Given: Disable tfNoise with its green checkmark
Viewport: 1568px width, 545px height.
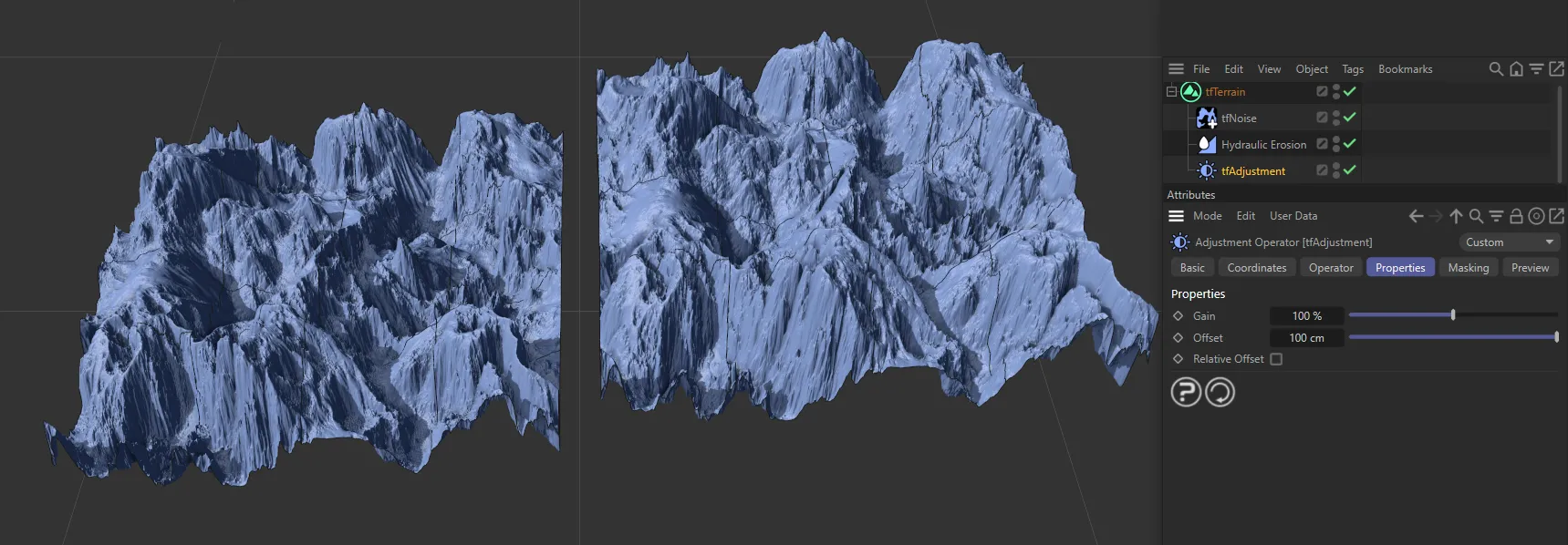Looking at the screenshot, I should pyautogui.click(x=1350, y=117).
